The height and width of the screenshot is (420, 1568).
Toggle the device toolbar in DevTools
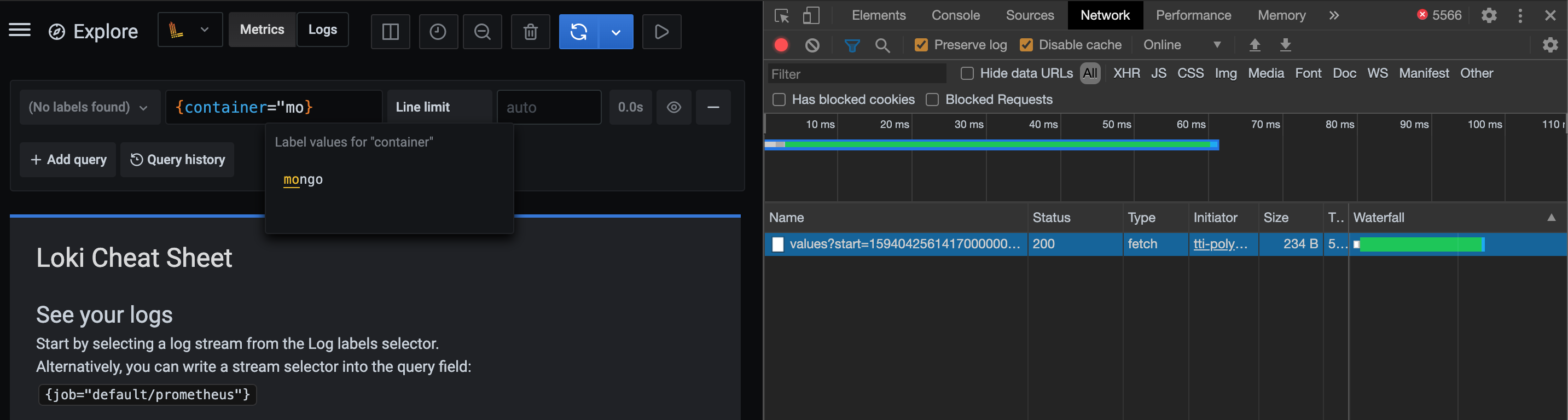point(811,15)
